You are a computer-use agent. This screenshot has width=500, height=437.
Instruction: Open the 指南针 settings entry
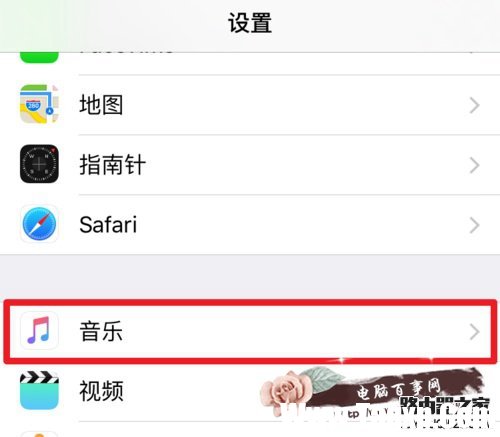coord(250,165)
